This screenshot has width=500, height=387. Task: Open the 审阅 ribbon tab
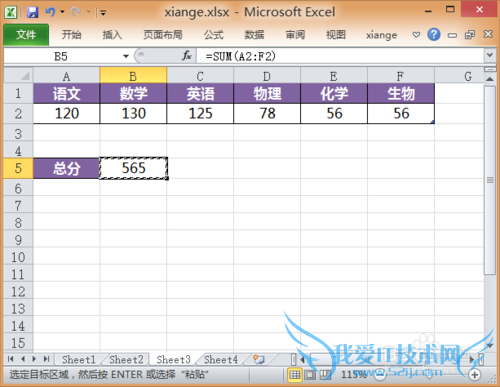point(295,35)
